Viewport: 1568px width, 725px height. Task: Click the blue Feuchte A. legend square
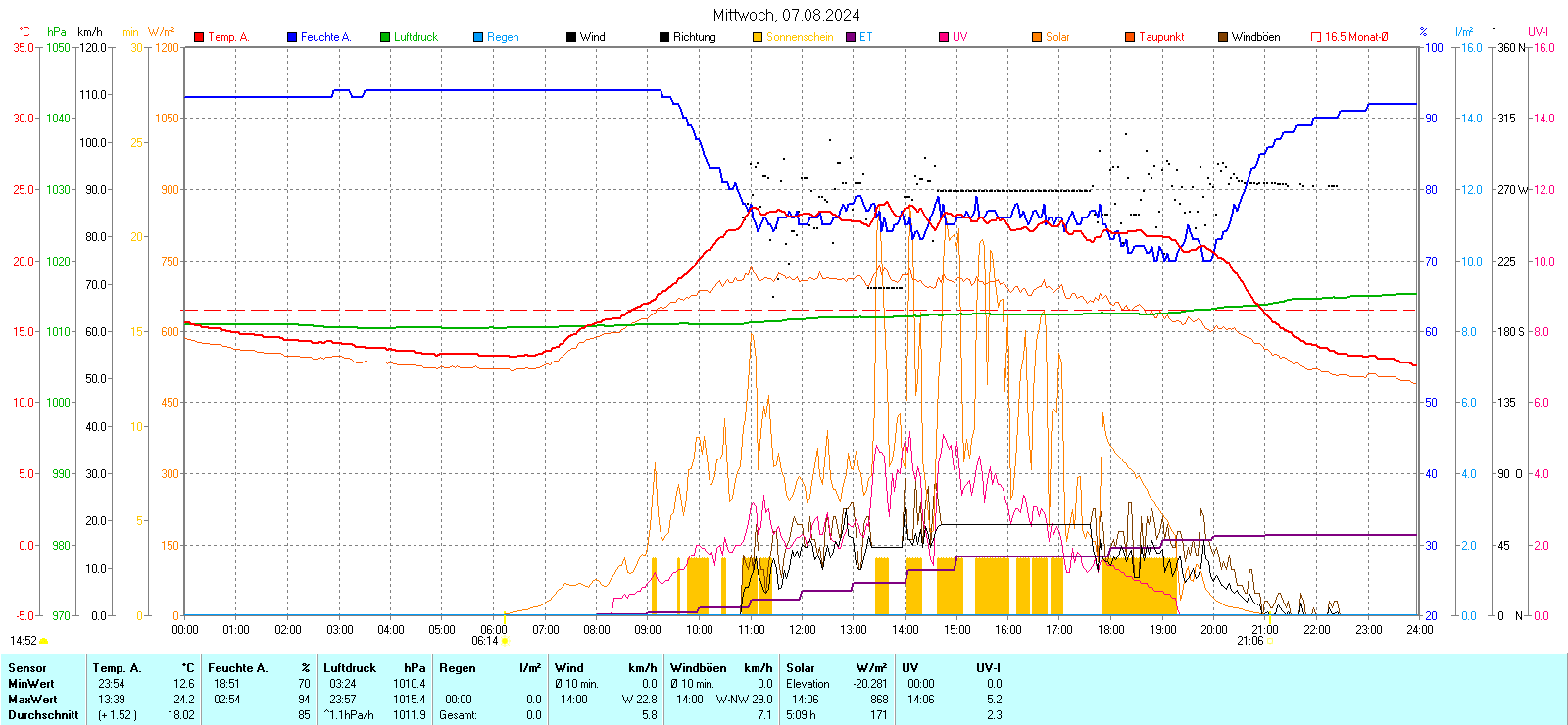click(x=292, y=37)
